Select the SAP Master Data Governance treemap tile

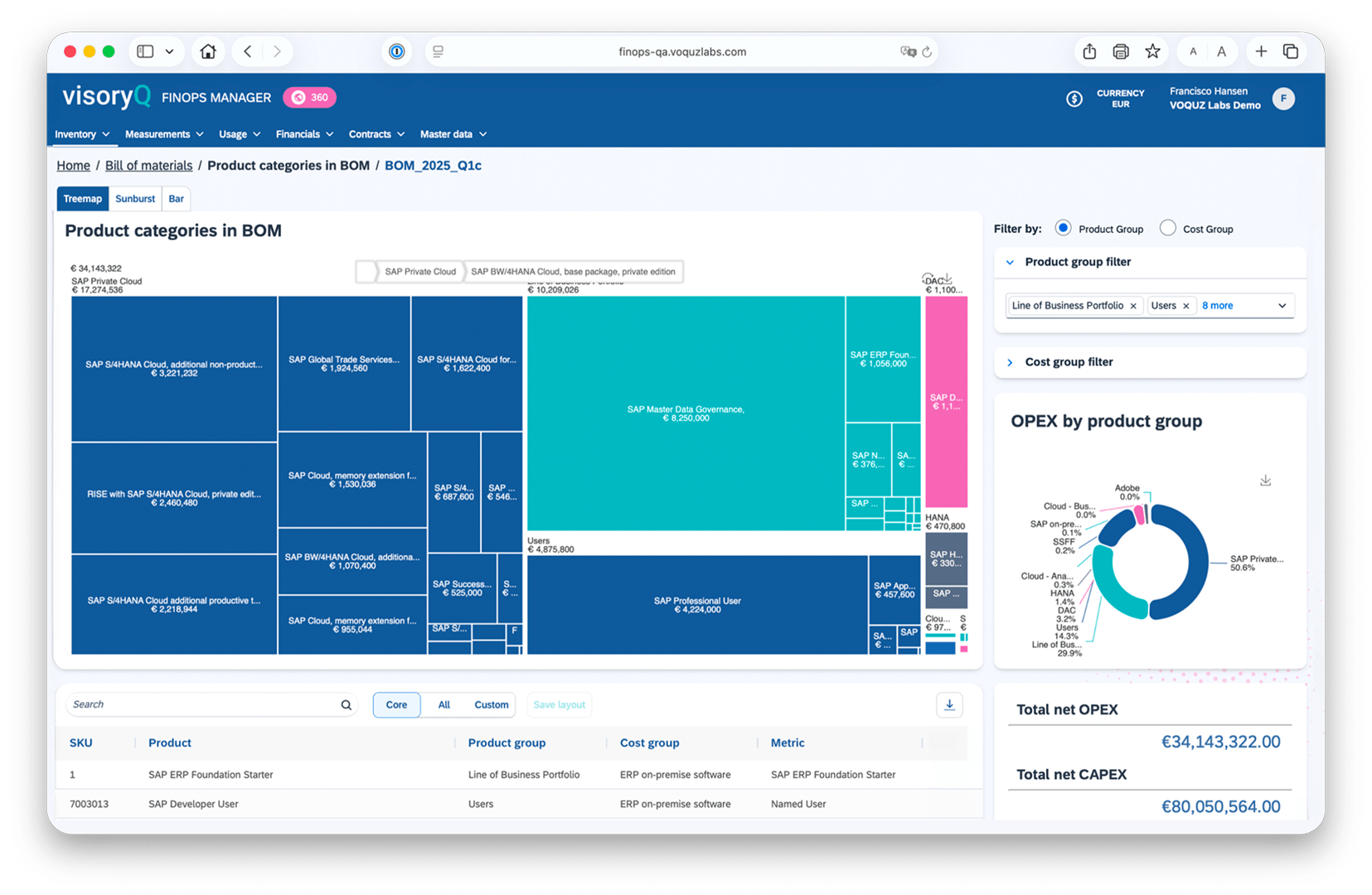[x=686, y=414]
